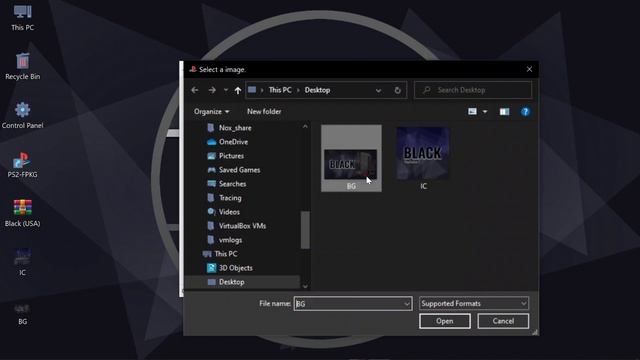Click Desktop in the address breadcrumb
Viewport: 640px width, 360px height.
(x=317, y=90)
